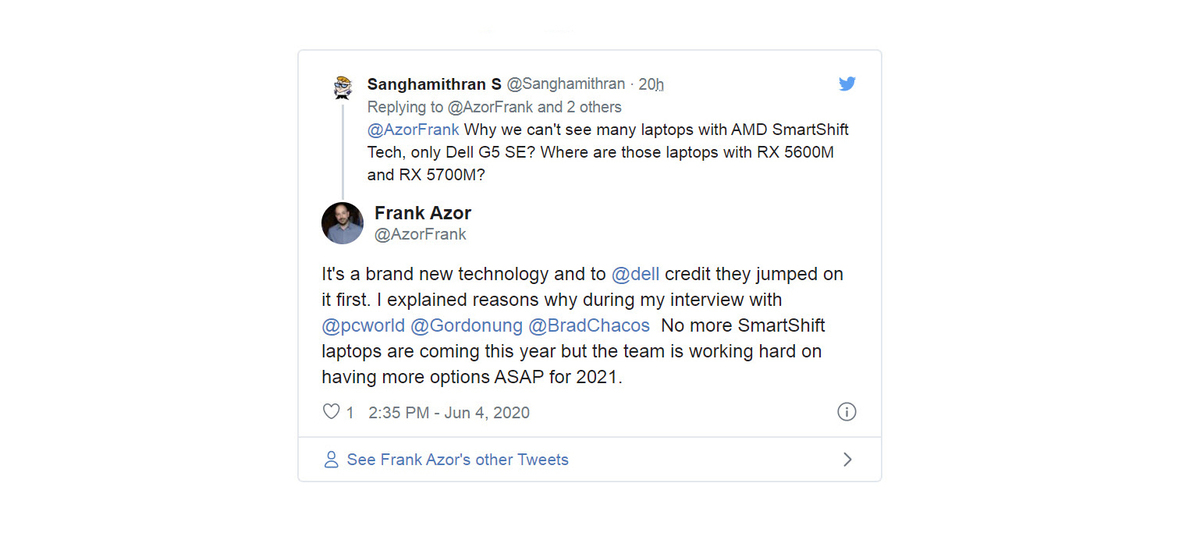Click the @AzorFrank mention in reply text

coord(413,130)
